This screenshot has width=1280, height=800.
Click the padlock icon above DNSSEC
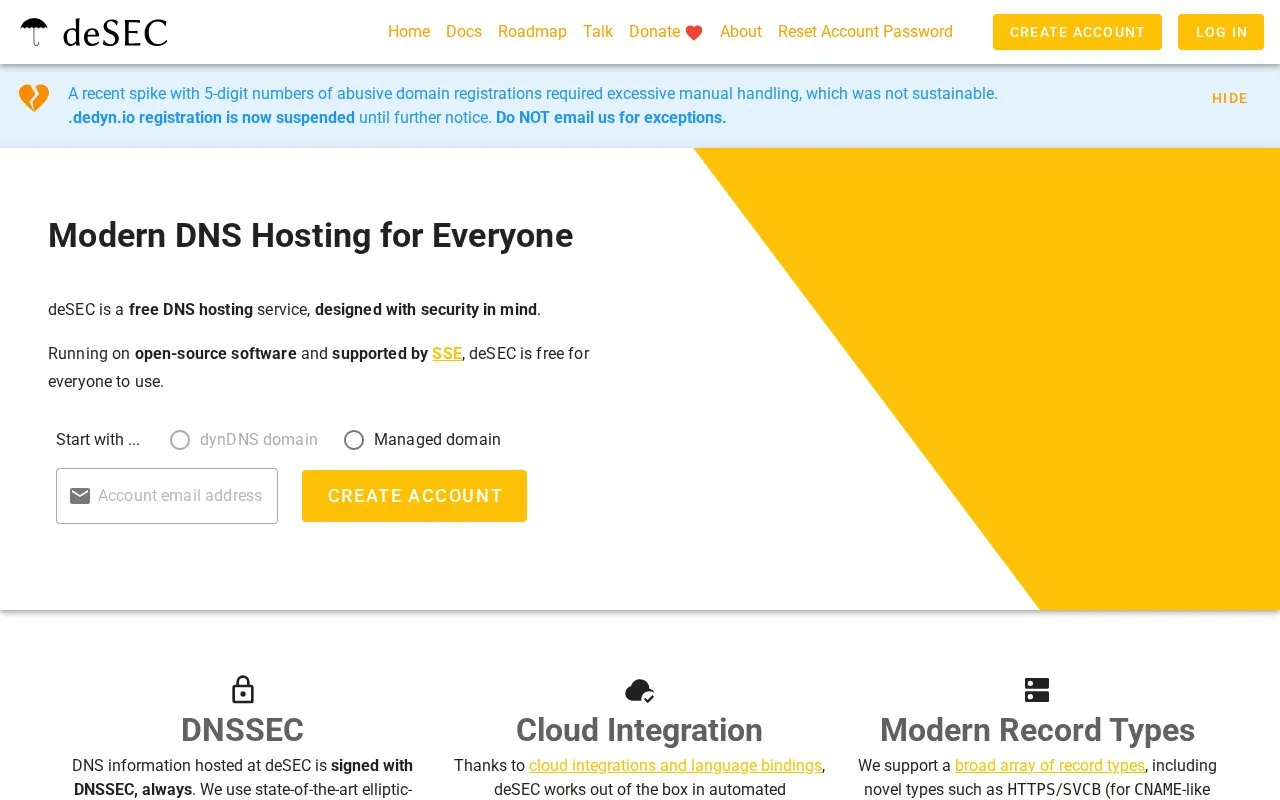coord(243,690)
